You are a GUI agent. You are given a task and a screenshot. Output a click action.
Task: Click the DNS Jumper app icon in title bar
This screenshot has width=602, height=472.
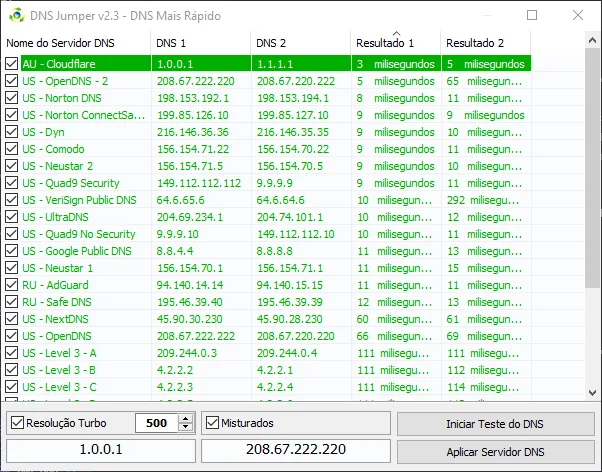coord(17,15)
